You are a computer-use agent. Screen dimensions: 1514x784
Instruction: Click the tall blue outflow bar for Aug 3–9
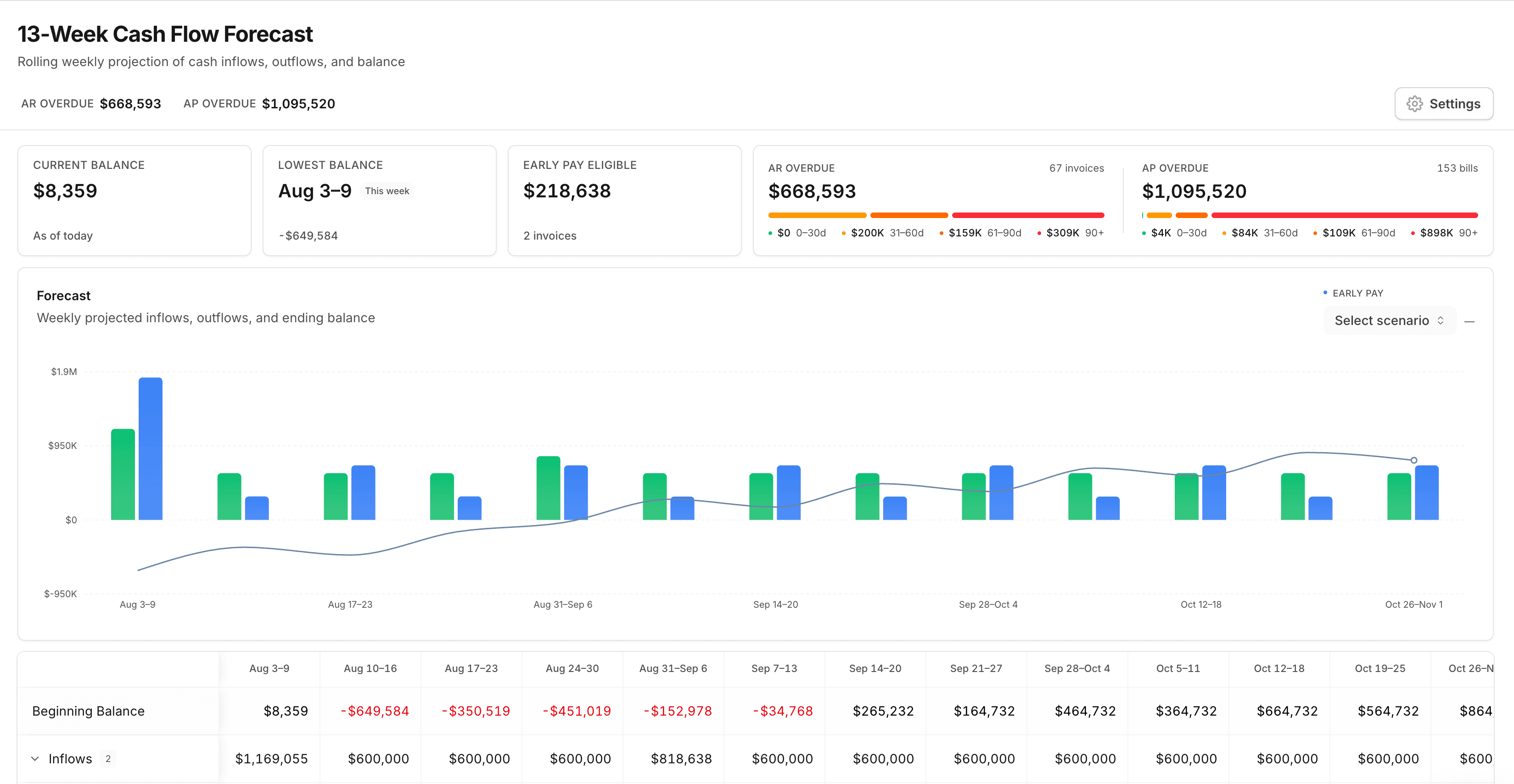(x=151, y=448)
